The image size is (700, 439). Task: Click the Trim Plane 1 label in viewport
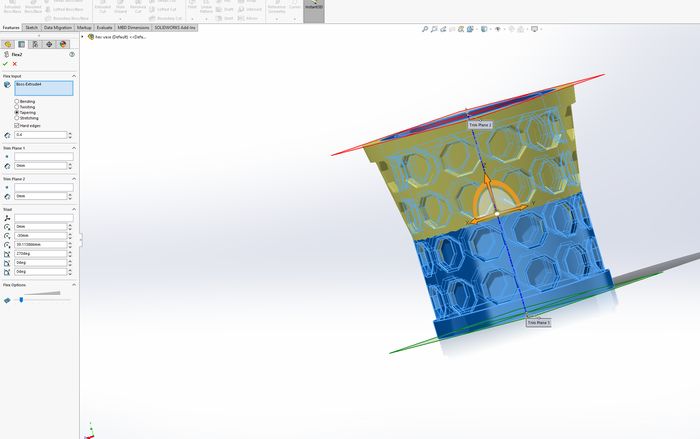(538, 322)
